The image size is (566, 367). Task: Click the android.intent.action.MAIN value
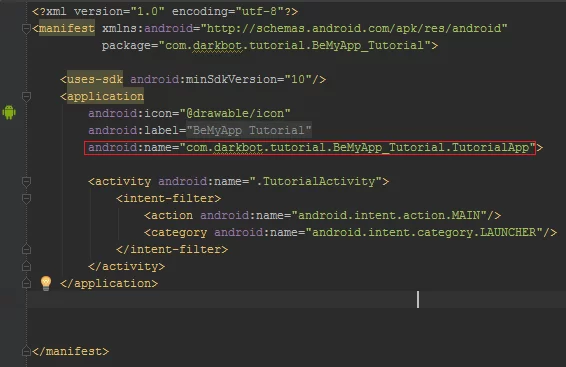pos(389,215)
